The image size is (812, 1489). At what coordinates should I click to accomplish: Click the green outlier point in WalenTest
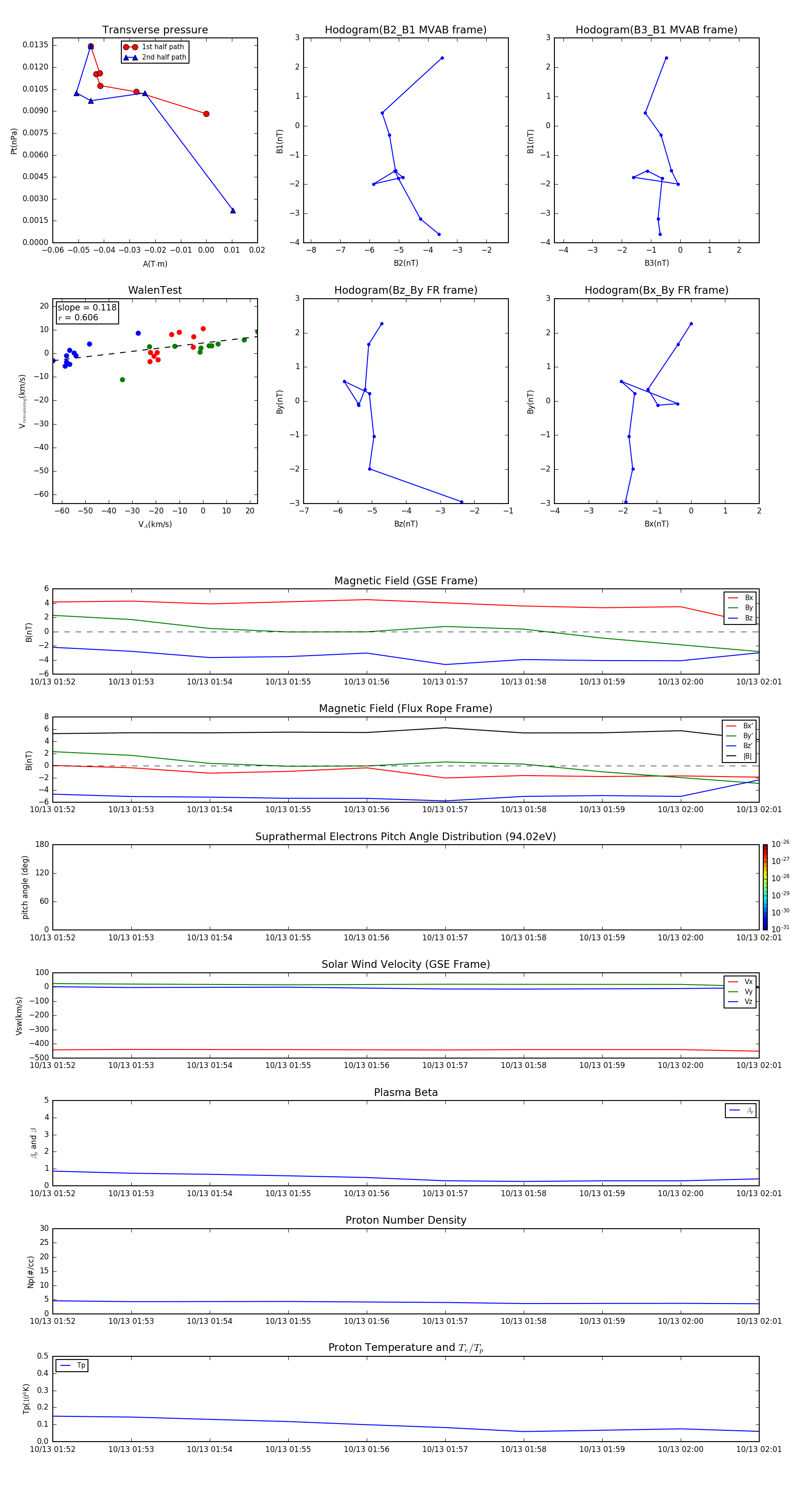(123, 380)
